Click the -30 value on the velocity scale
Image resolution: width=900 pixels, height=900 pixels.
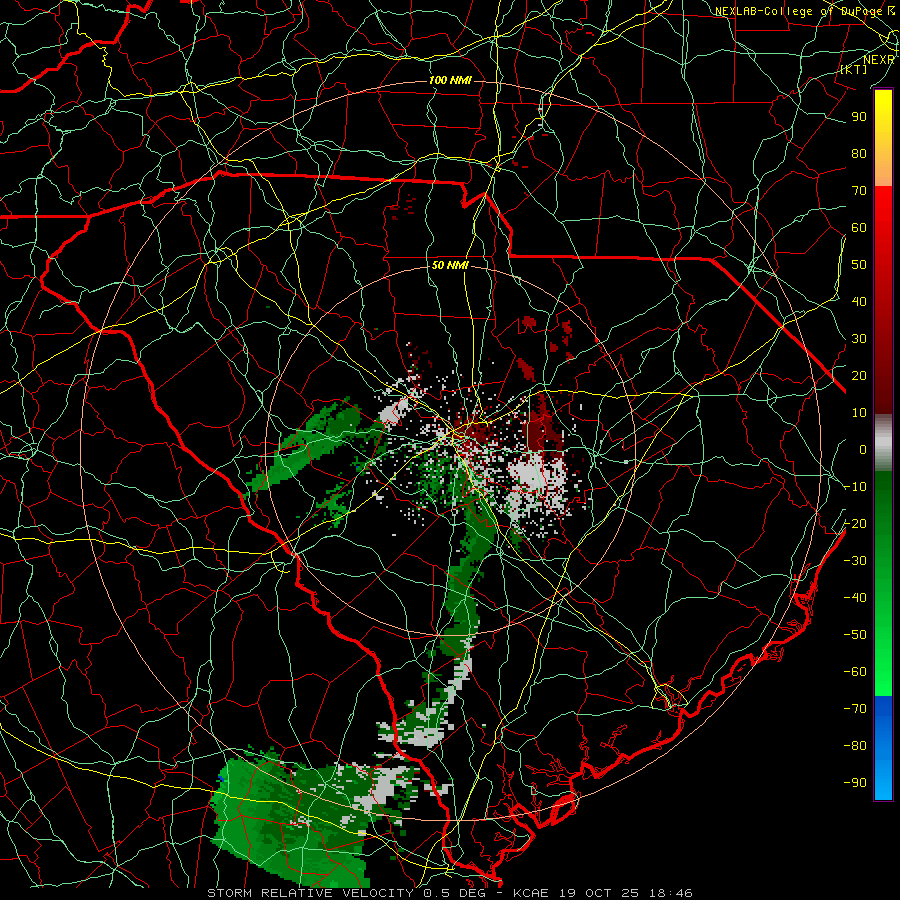pos(855,561)
